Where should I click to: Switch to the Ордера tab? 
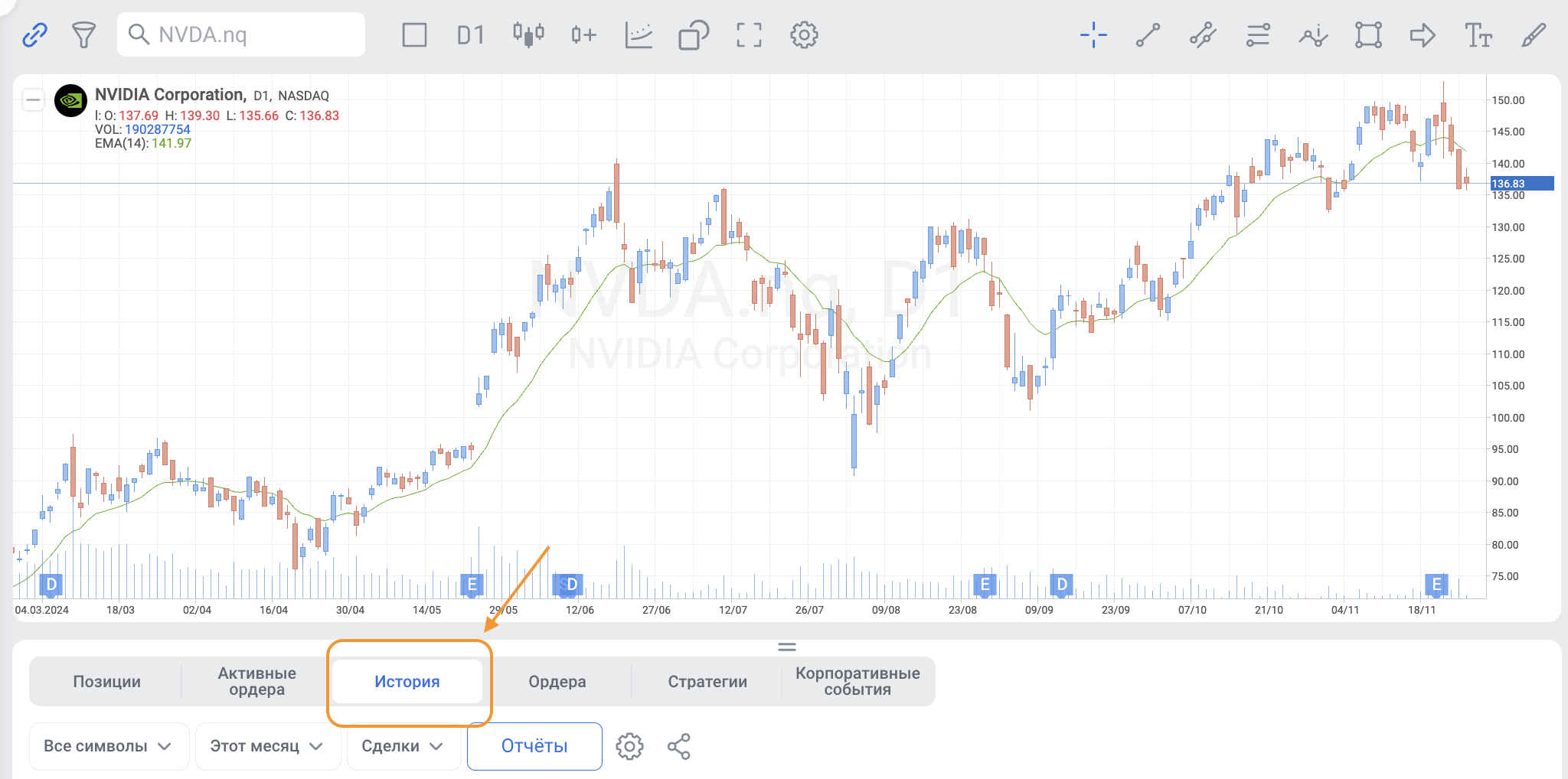[x=557, y=682]
